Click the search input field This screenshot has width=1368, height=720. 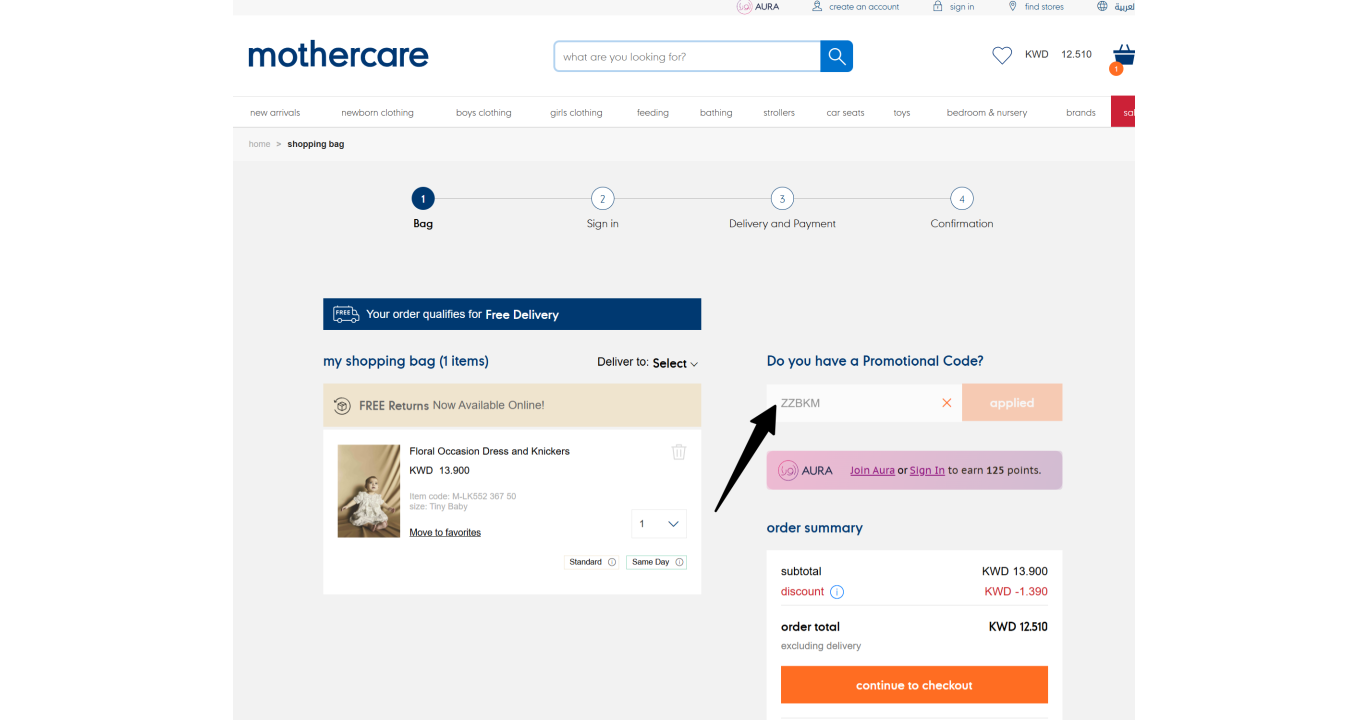click(687, 57)
